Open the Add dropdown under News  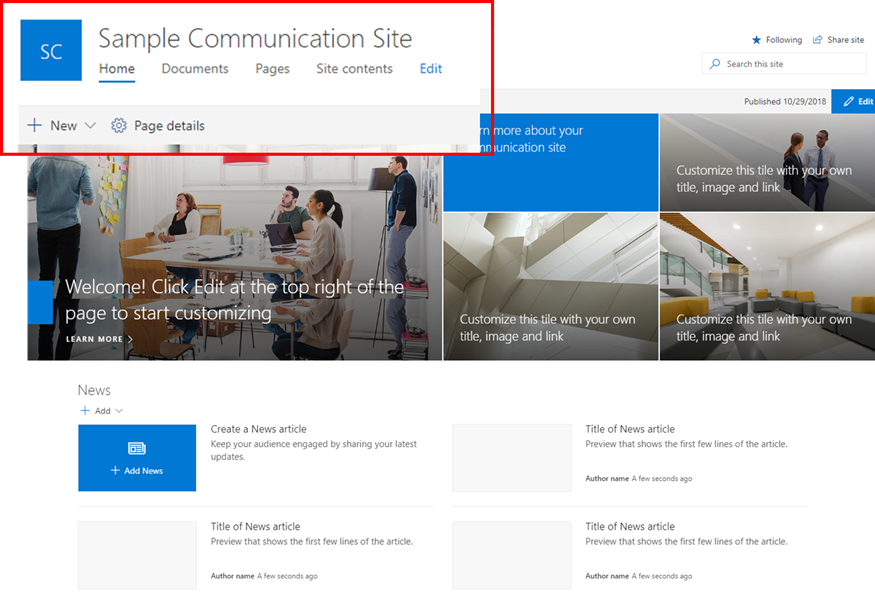117,410
